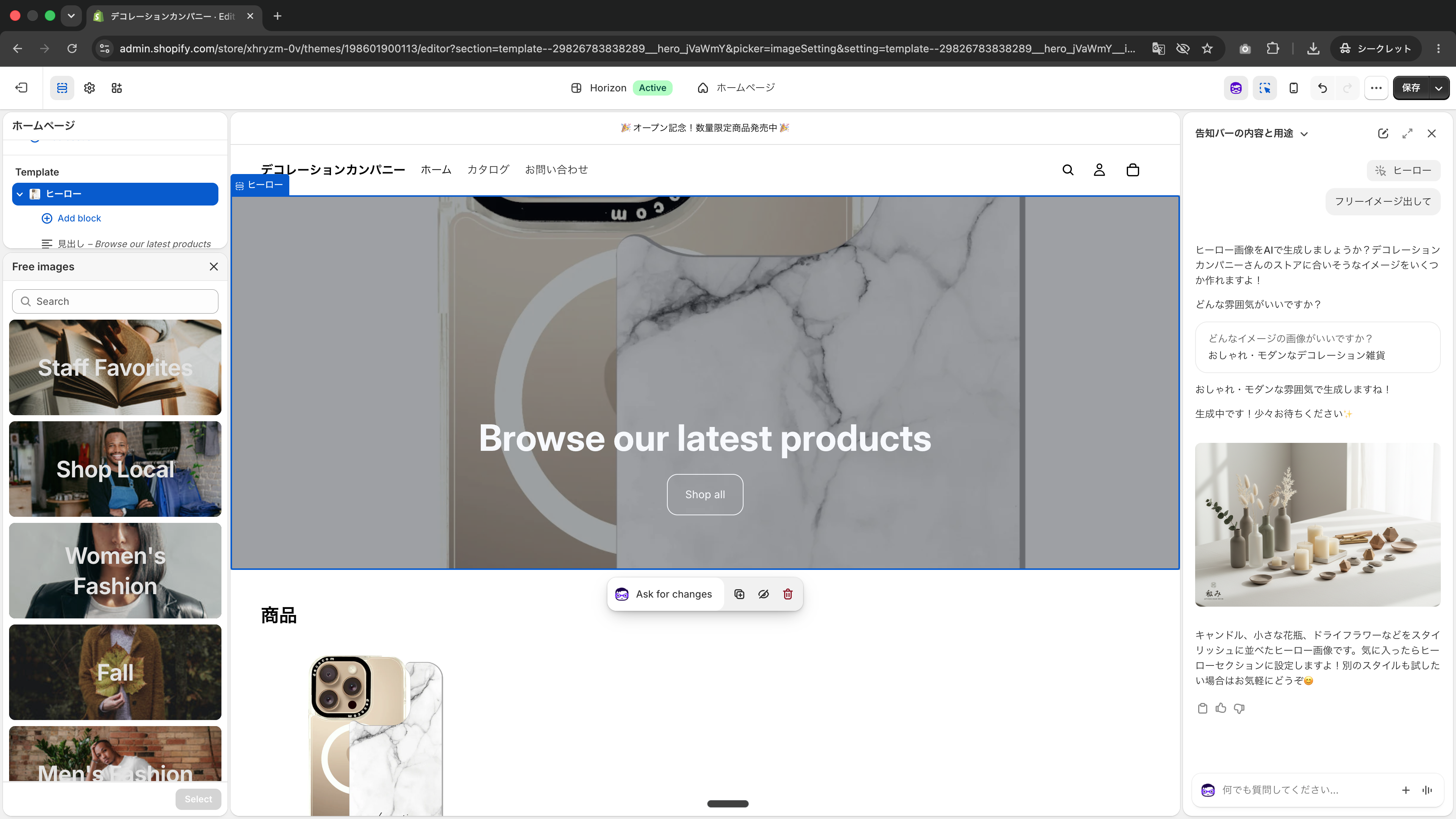Click the 保存 save button
The image size is (1456, 819).
1411,88
